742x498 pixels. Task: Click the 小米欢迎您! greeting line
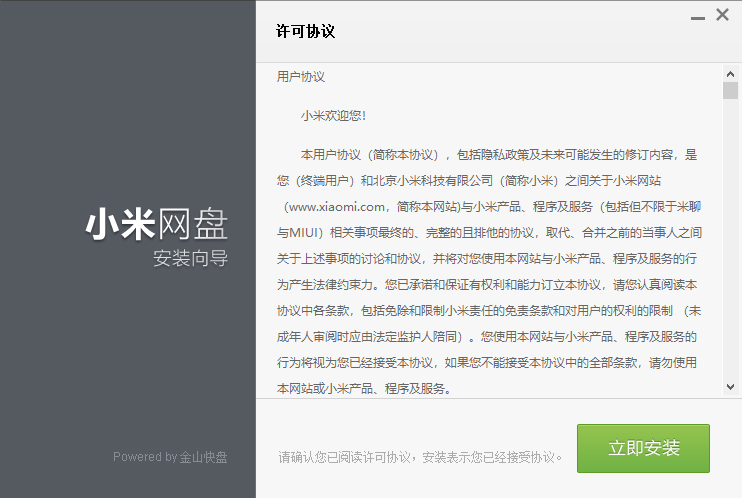[x=333, y=116]
